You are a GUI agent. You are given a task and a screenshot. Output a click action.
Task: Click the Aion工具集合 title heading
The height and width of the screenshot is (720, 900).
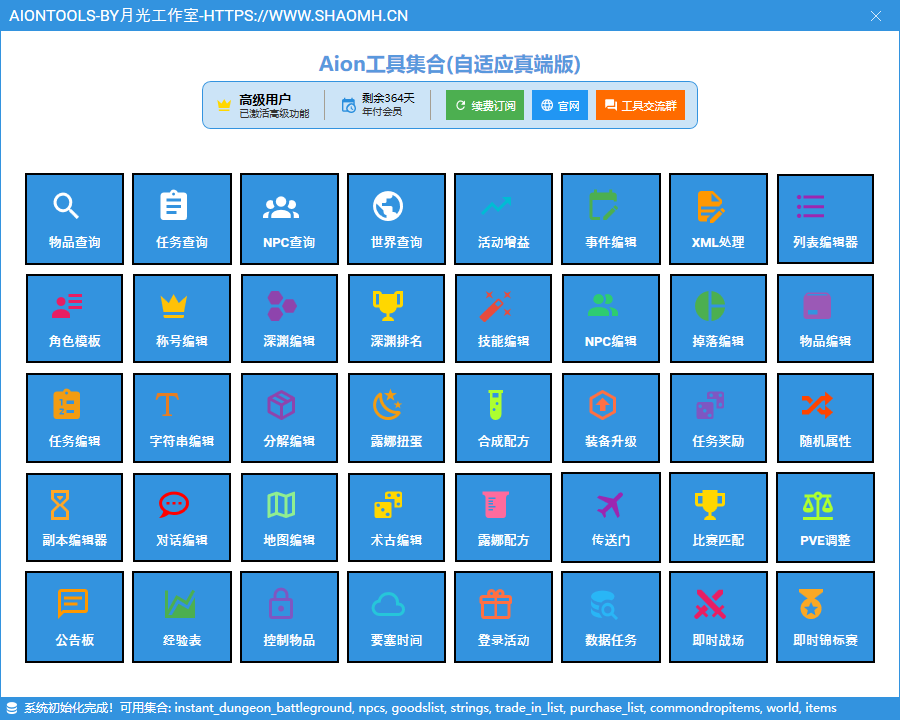point(450,64)
